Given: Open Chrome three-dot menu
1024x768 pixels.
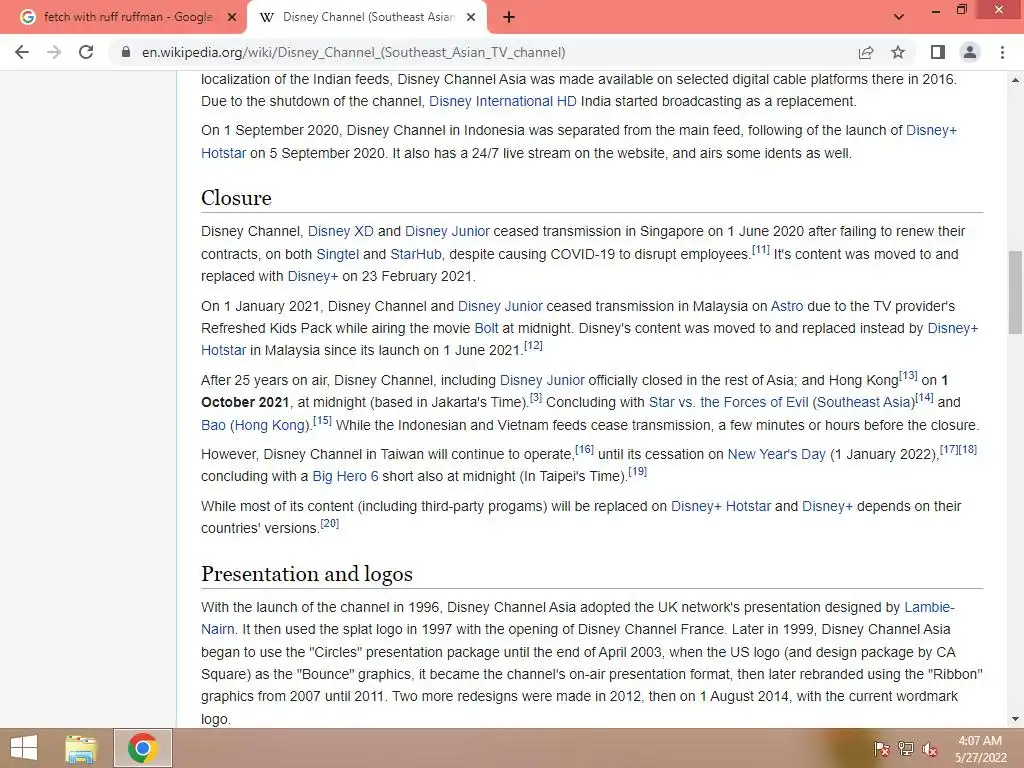Looking at the screenshot, I should [x=1002, y=52].
